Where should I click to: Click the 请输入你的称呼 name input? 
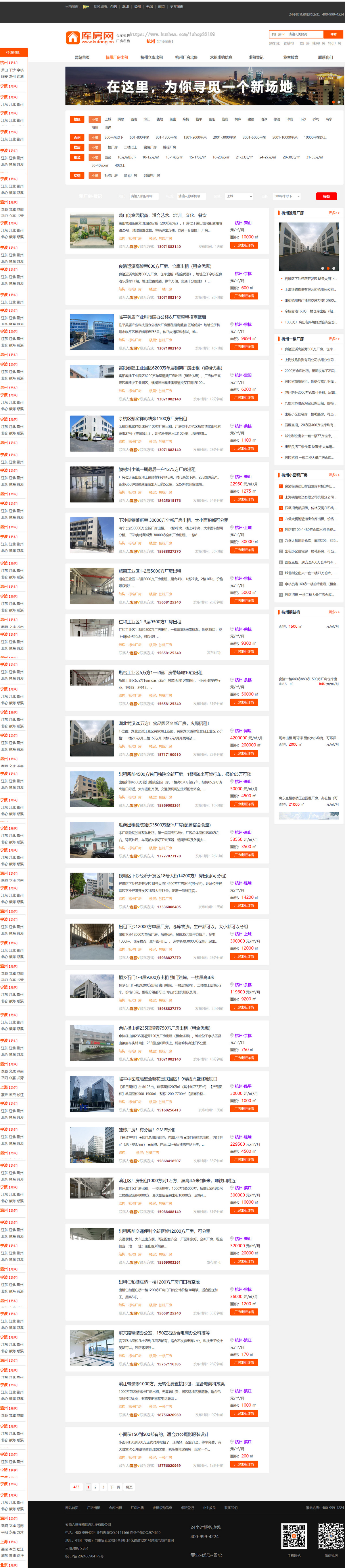click(144, 196)
